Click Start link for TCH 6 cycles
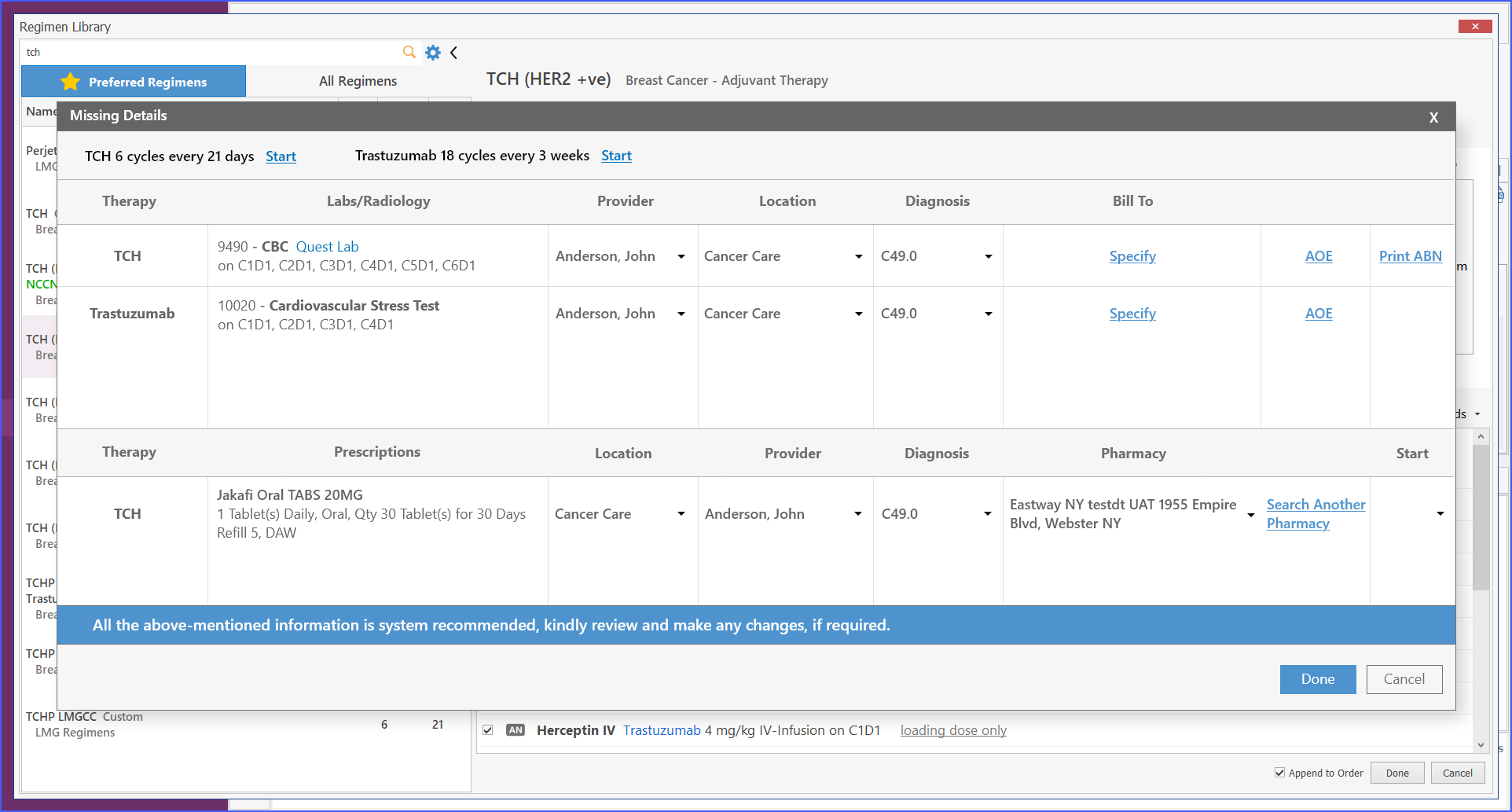 coord(281,156)
